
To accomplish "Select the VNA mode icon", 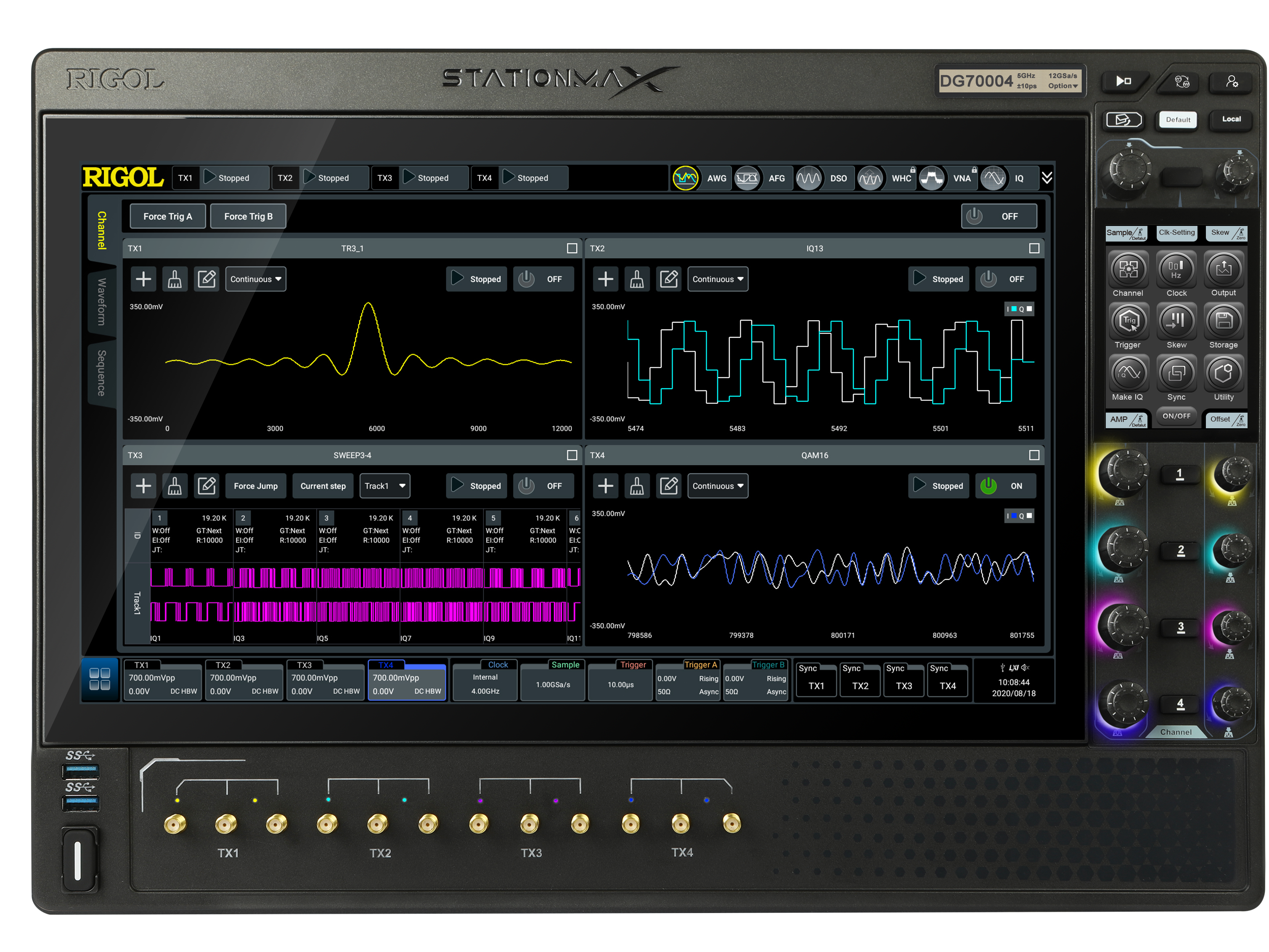I will pos(932,178).
